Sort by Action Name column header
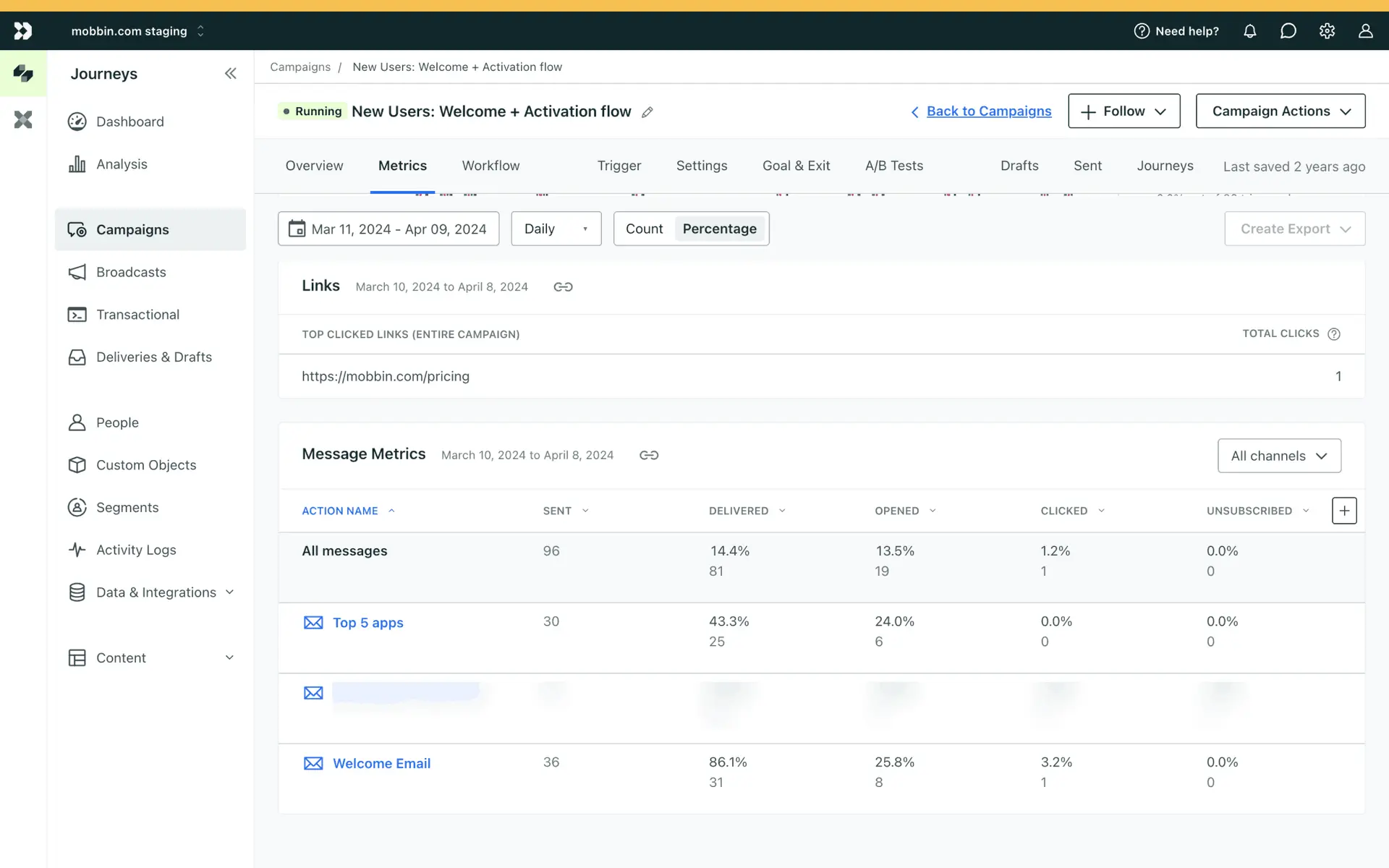Viewport: 1389px width, 868px height. [x=340, y=511]
